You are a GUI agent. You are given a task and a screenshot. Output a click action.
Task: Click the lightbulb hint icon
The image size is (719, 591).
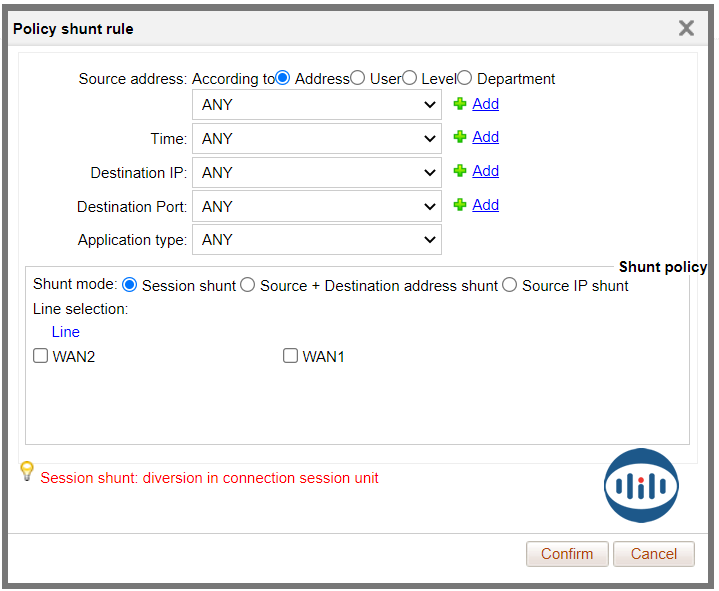coord(27,471)
